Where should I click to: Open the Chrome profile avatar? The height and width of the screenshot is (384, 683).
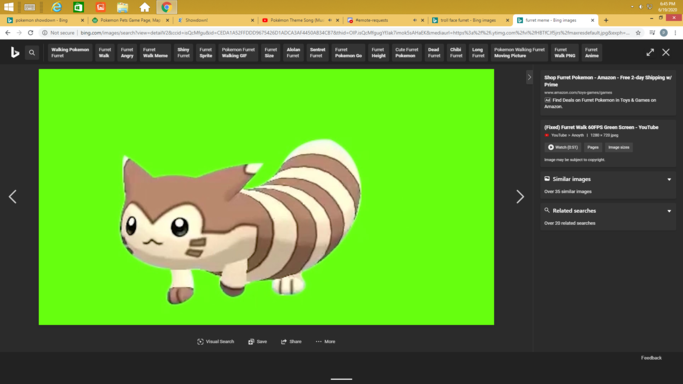point(664,33)
